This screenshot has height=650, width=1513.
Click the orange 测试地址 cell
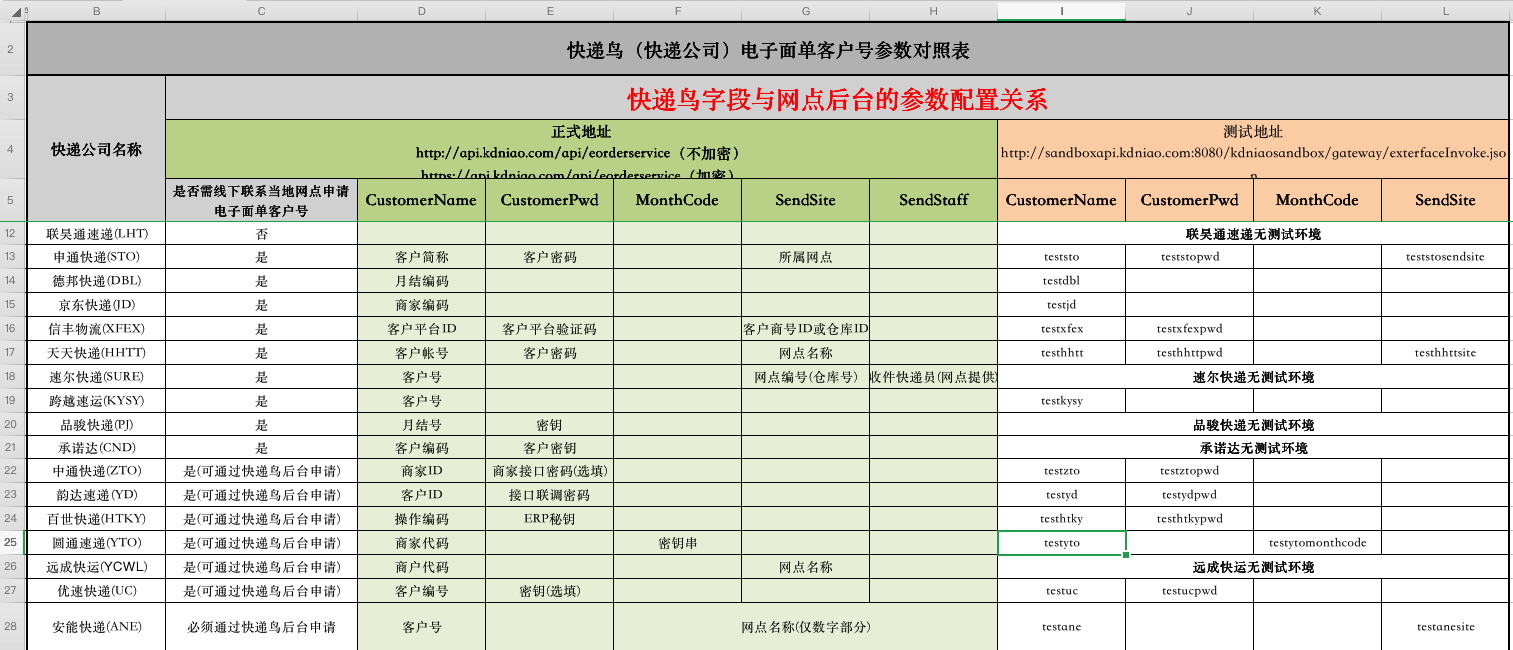click(1253, 149)
